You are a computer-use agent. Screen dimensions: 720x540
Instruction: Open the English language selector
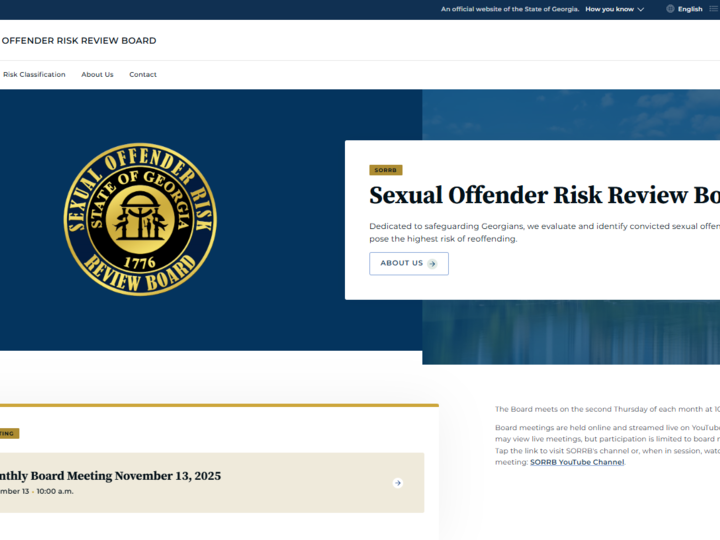pyautogui.click(x=690, y=9)
